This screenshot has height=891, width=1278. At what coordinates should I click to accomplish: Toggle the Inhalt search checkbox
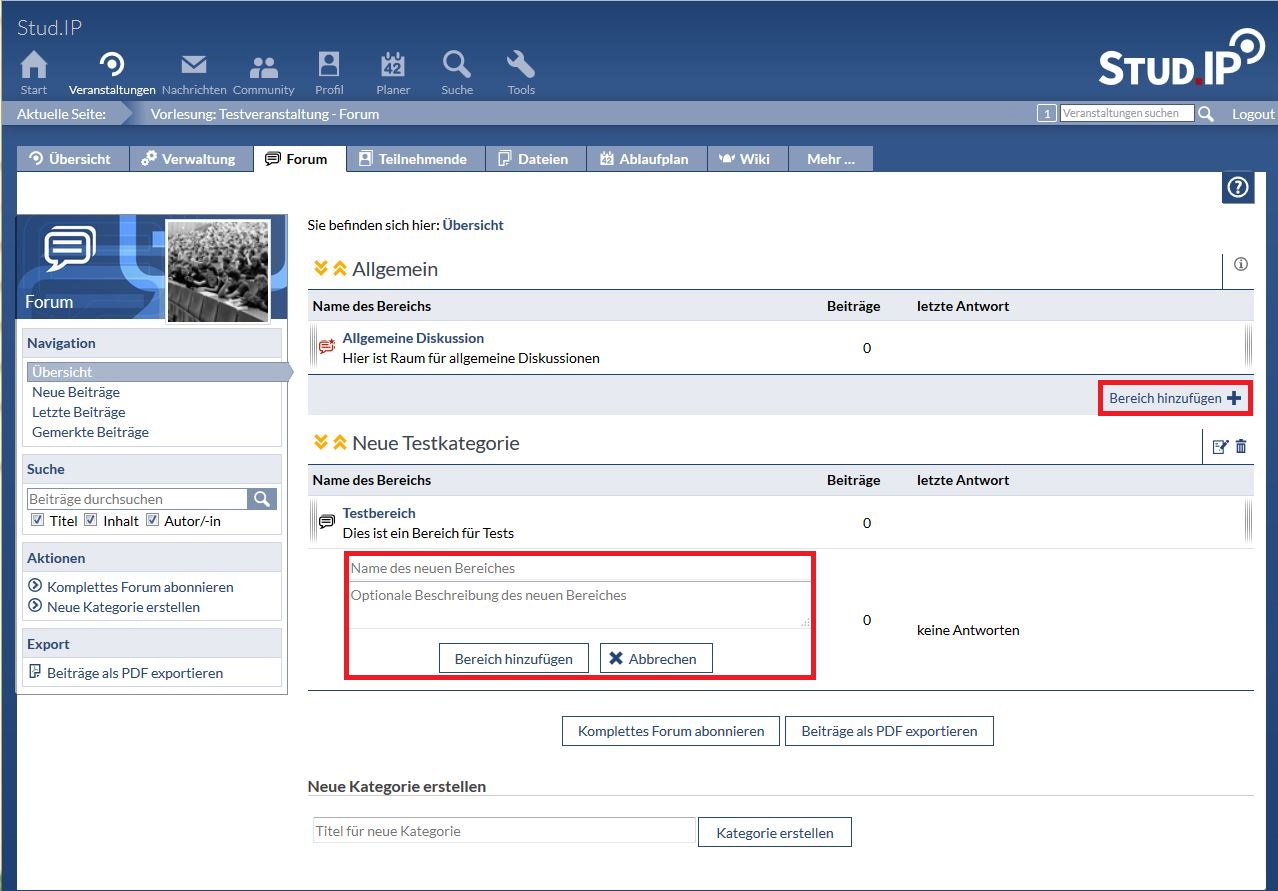click(x=91, y=520)
